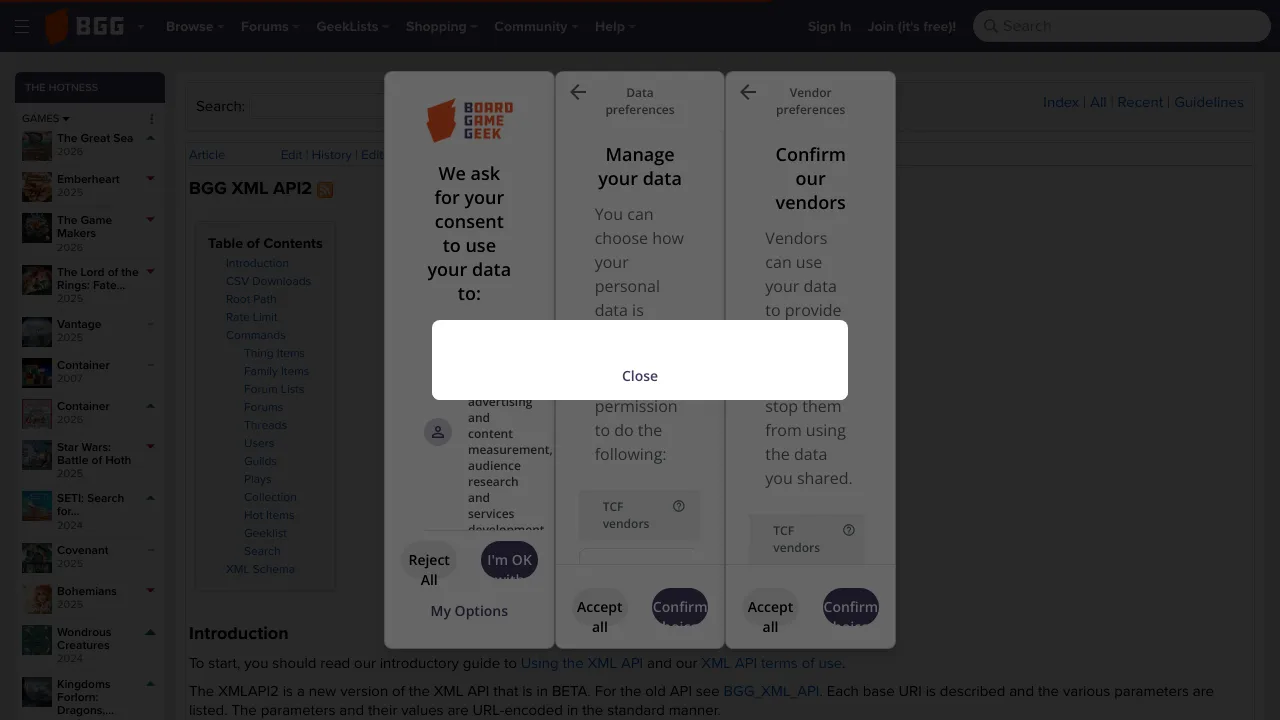Jump to Introduction in Table of Contents
1280x720 pixels.
[x=257, y=263]
